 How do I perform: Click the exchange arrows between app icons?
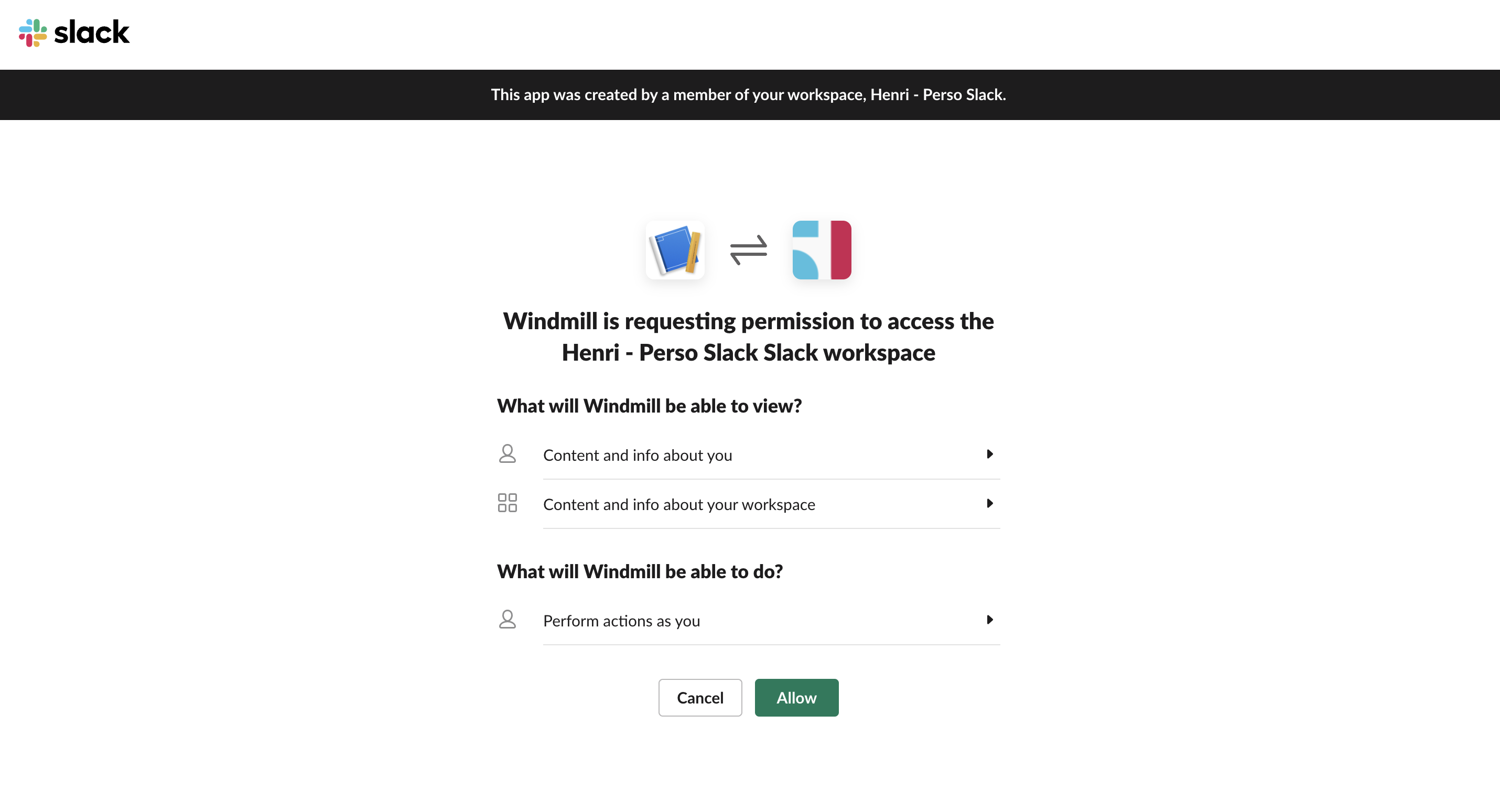pyautogui.click(x=748, y=250)
